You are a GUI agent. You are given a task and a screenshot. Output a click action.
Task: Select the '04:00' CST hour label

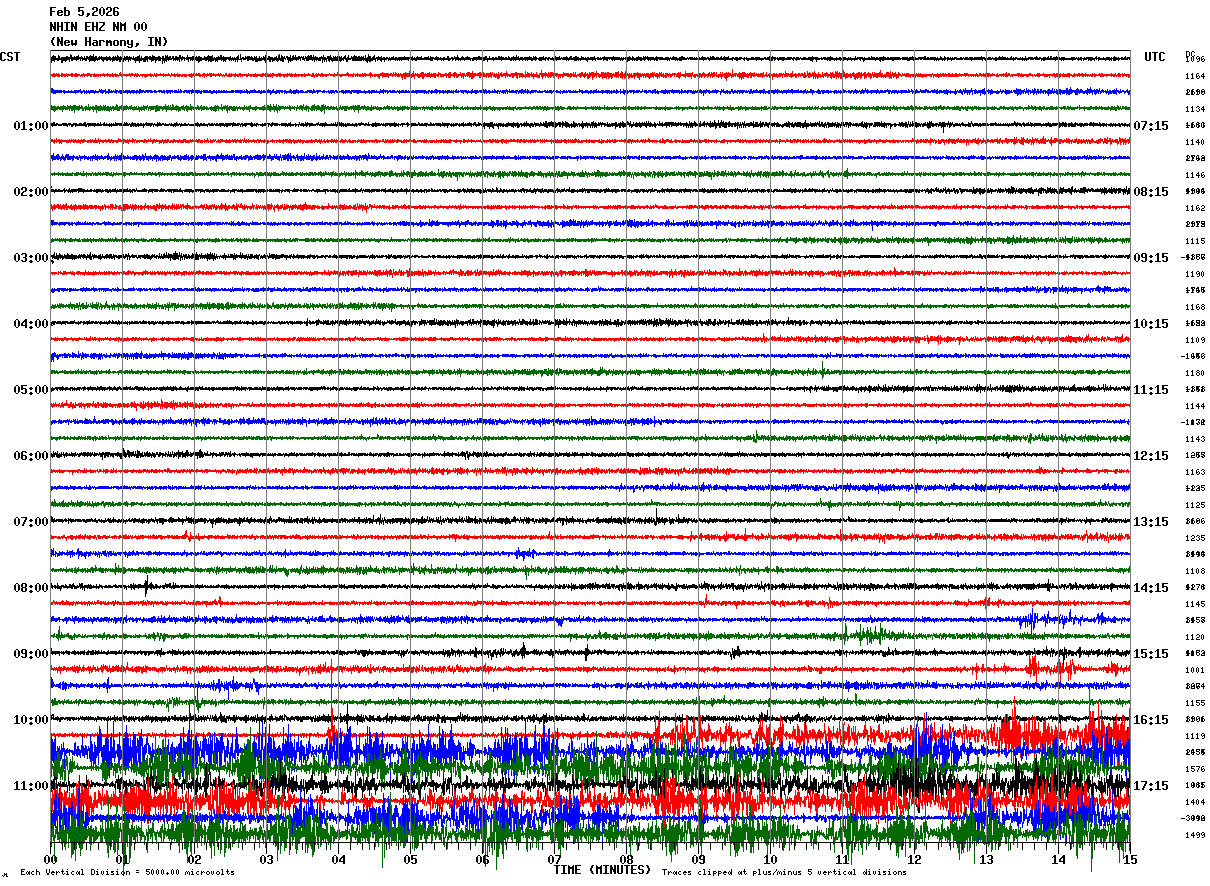click(31, 324)
